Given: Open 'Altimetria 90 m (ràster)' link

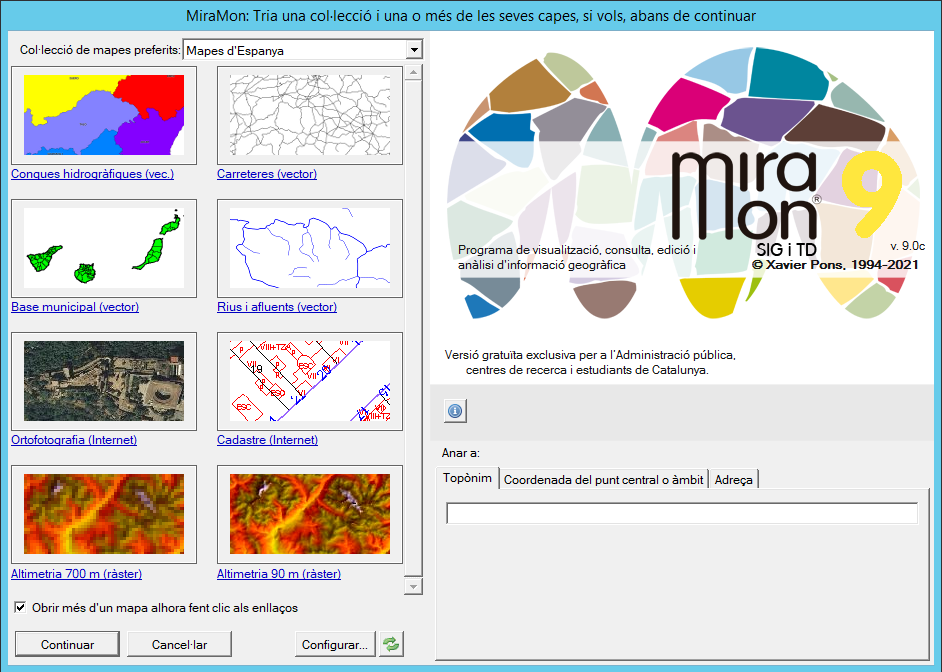Looking at the screenshot, I should click(279, 574).
